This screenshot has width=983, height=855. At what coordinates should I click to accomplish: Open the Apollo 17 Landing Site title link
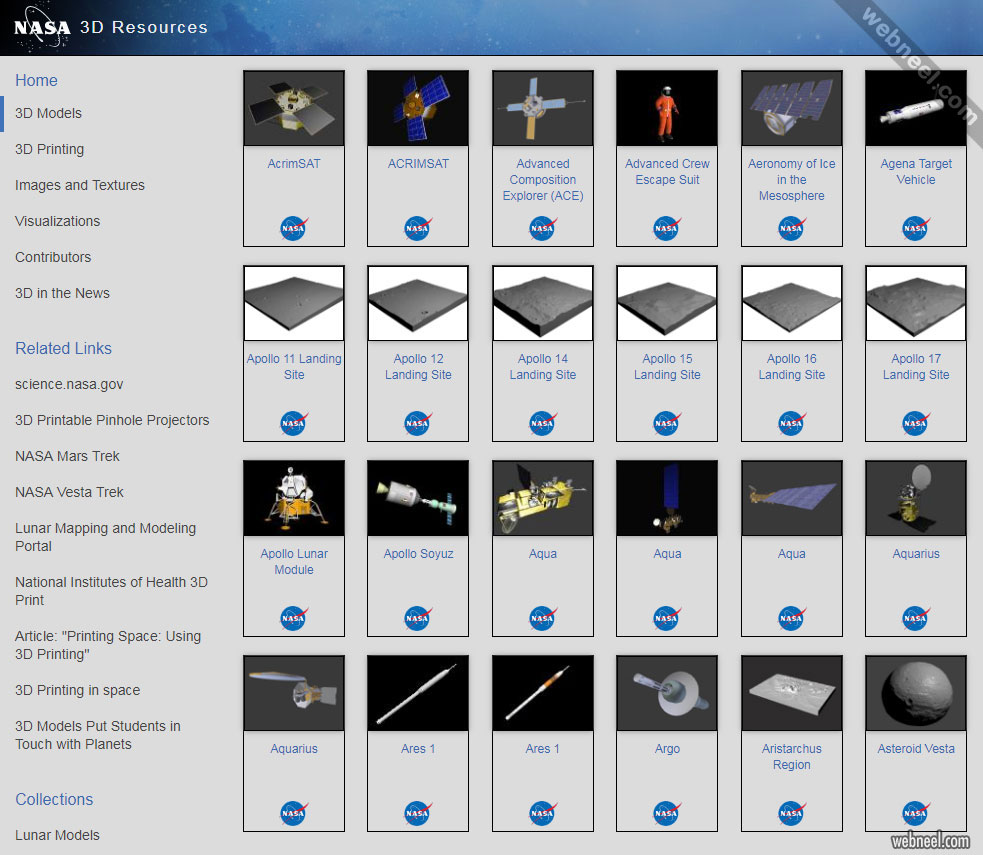916,367
